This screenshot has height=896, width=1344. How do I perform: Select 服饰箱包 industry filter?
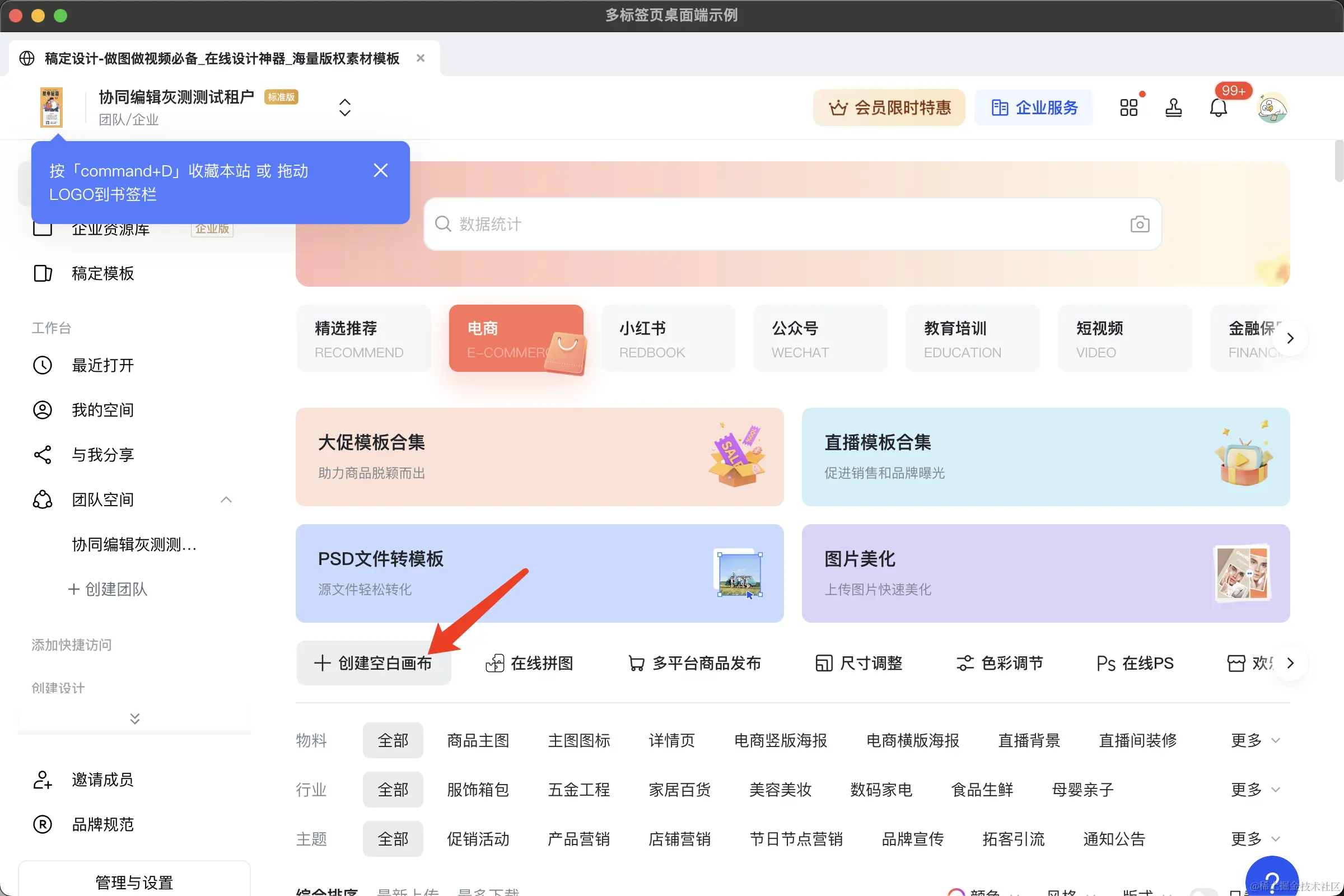click(478, 790)
